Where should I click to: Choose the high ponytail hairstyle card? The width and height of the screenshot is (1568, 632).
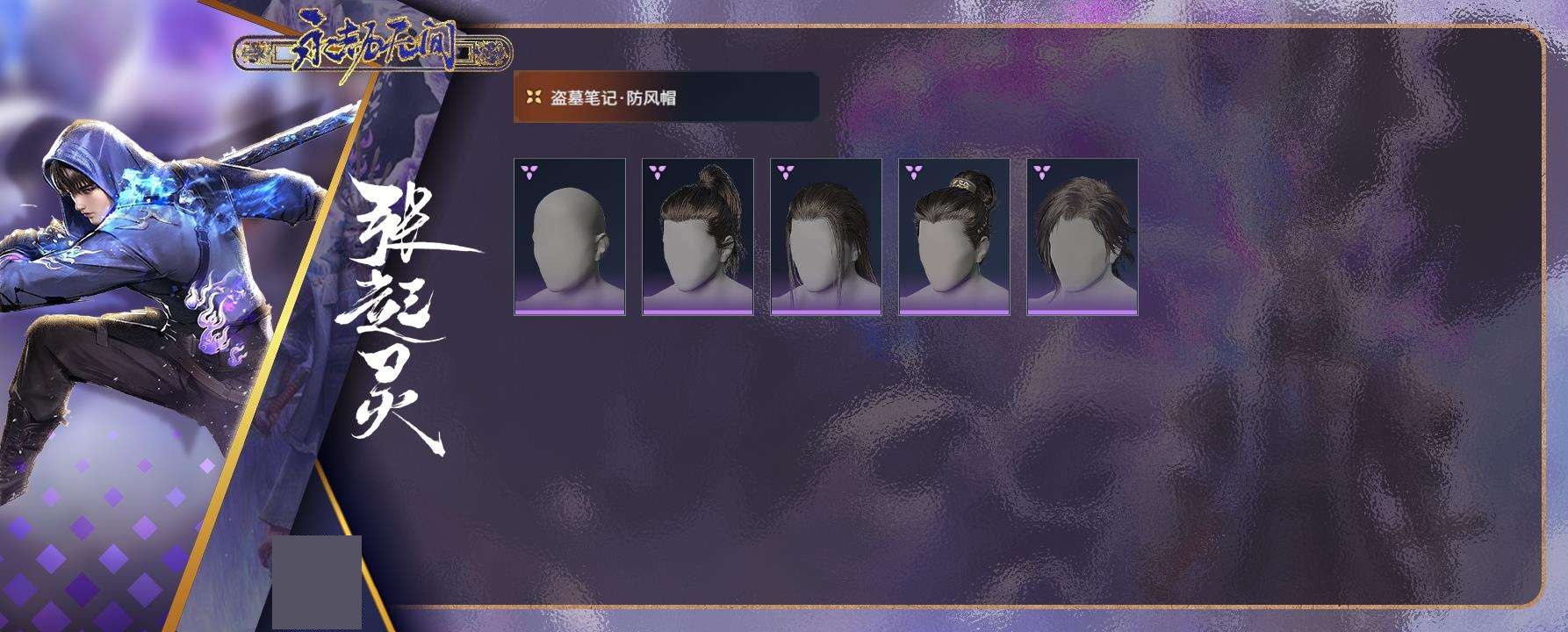pyautogui.click(x=698, y=236)
